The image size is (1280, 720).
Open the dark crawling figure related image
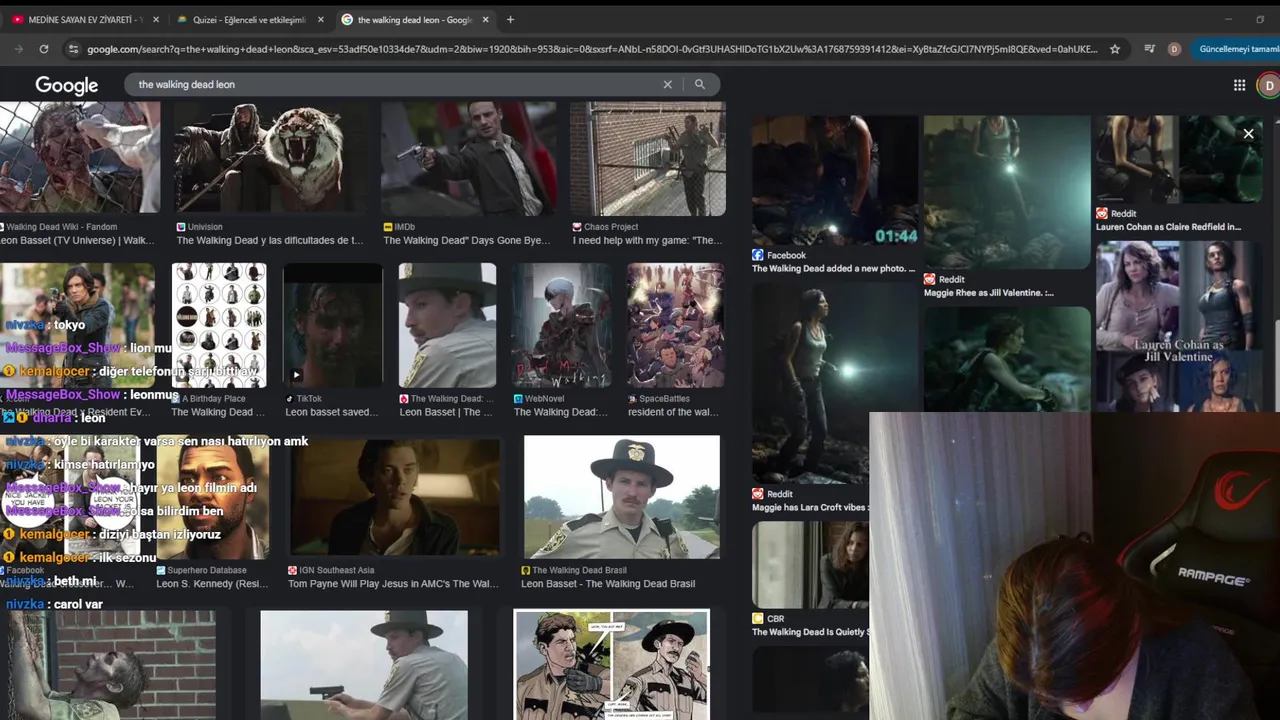coord(1007,358)
